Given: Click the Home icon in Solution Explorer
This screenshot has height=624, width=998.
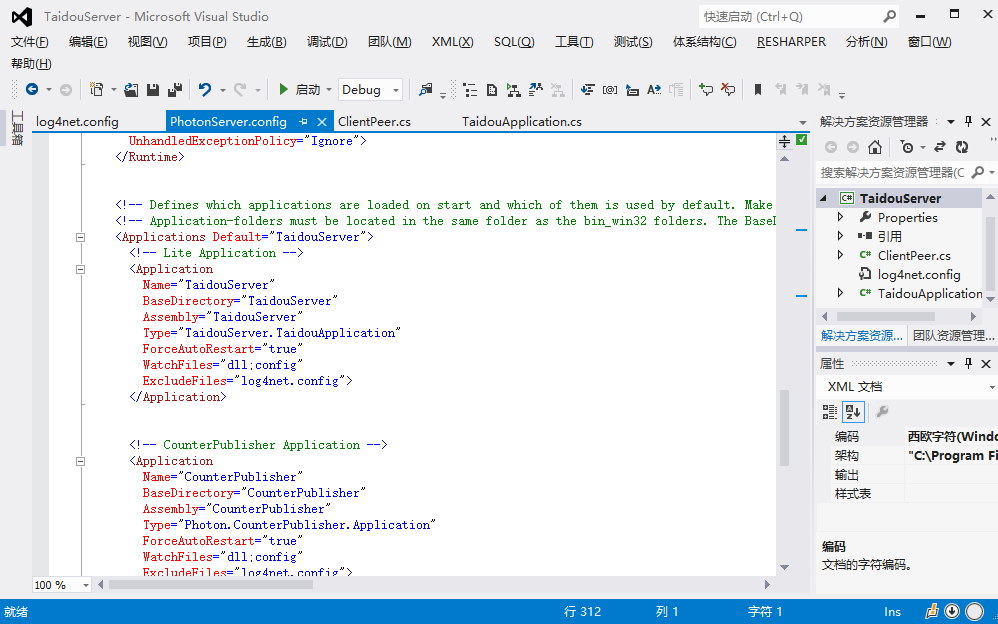Looking at the screenshot, I should coord(875,147).
